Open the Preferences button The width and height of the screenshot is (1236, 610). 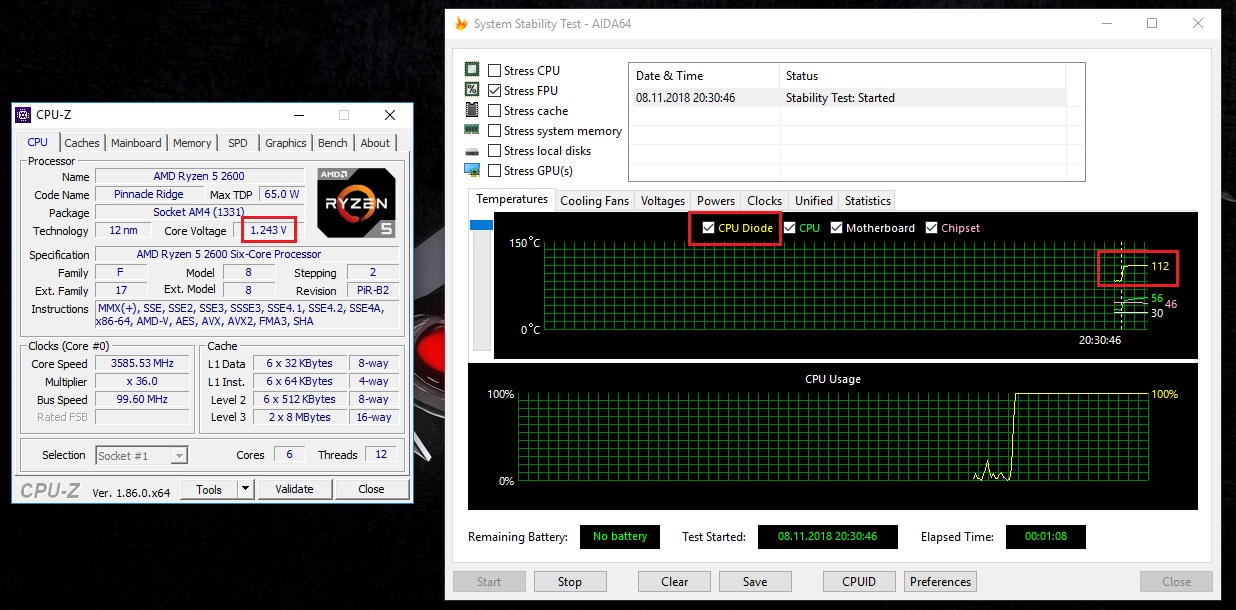[940, 581]
